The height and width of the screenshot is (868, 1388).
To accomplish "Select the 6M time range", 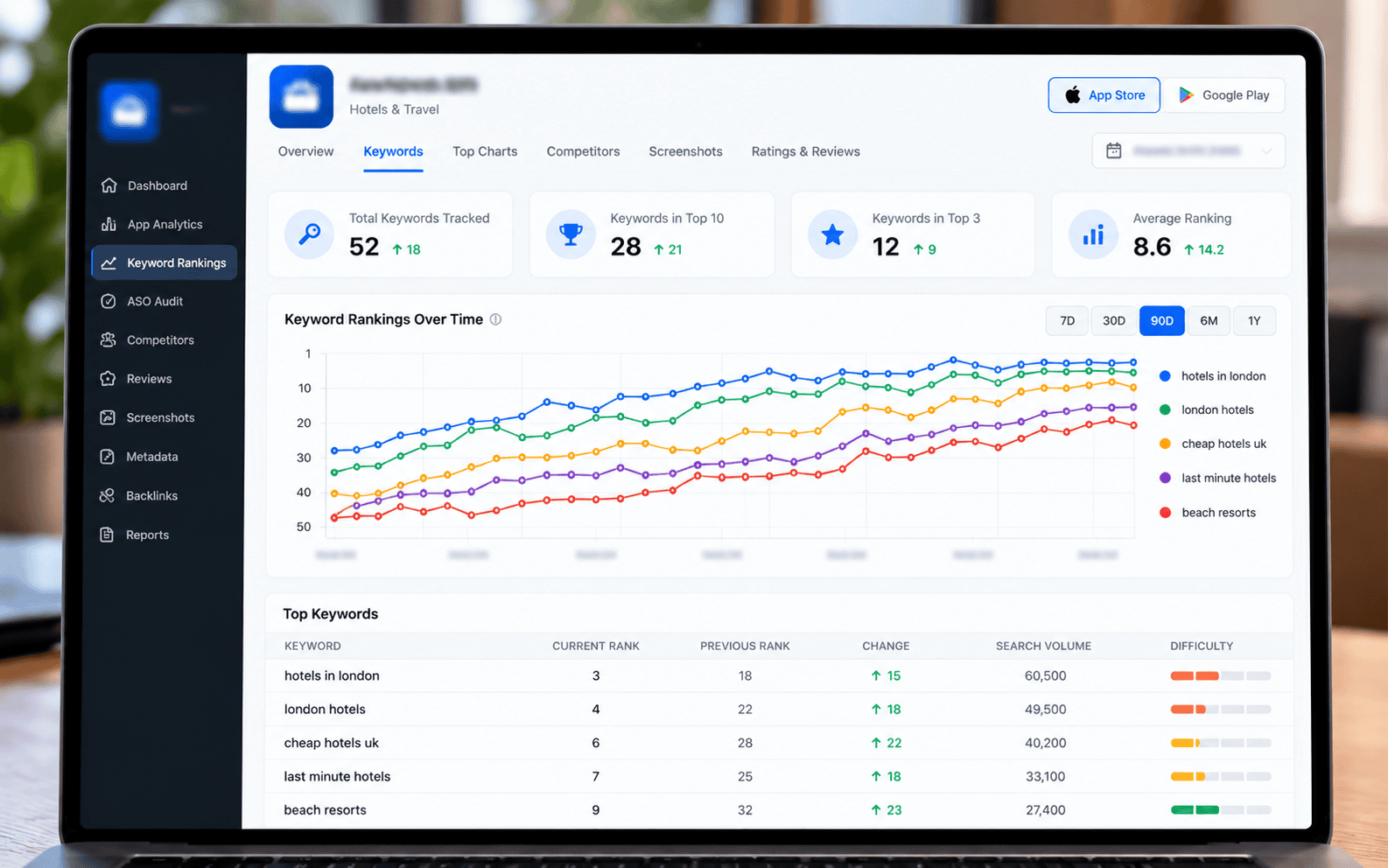I will [1209, 320].
